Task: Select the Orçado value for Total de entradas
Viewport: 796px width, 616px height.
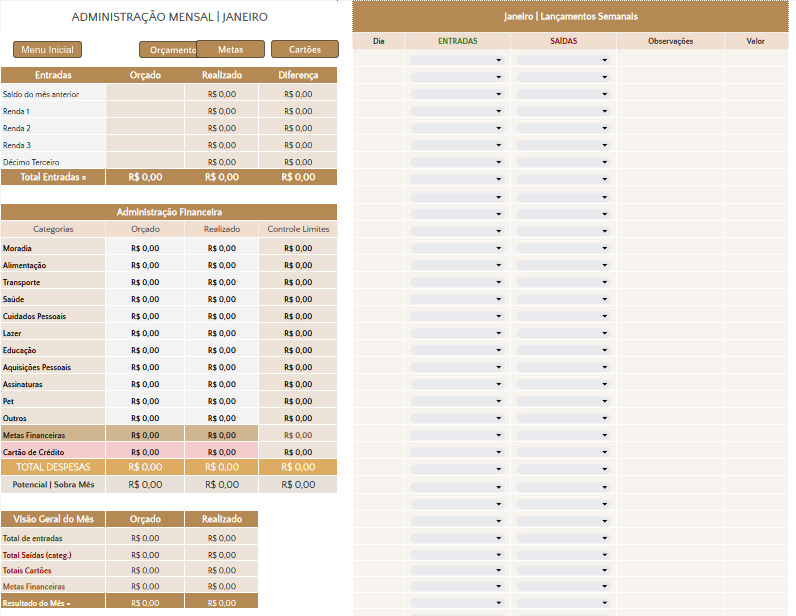Action: [145, 537]
